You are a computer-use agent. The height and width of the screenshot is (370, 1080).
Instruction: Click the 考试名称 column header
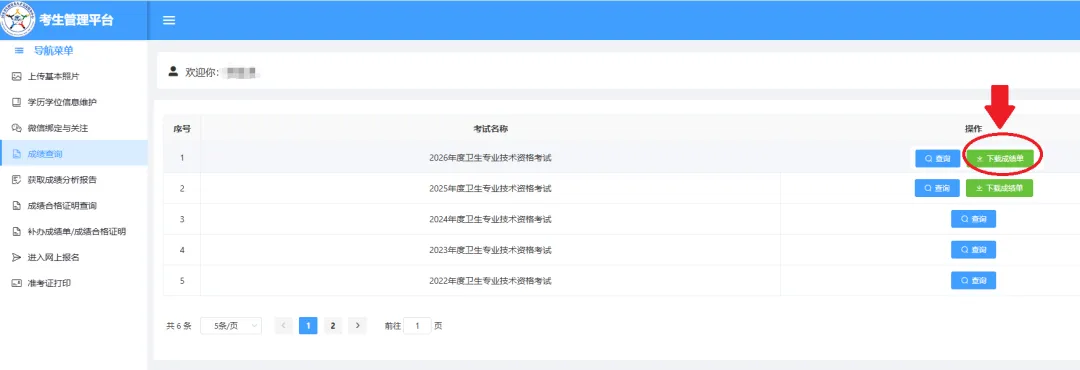pos(490,129)
